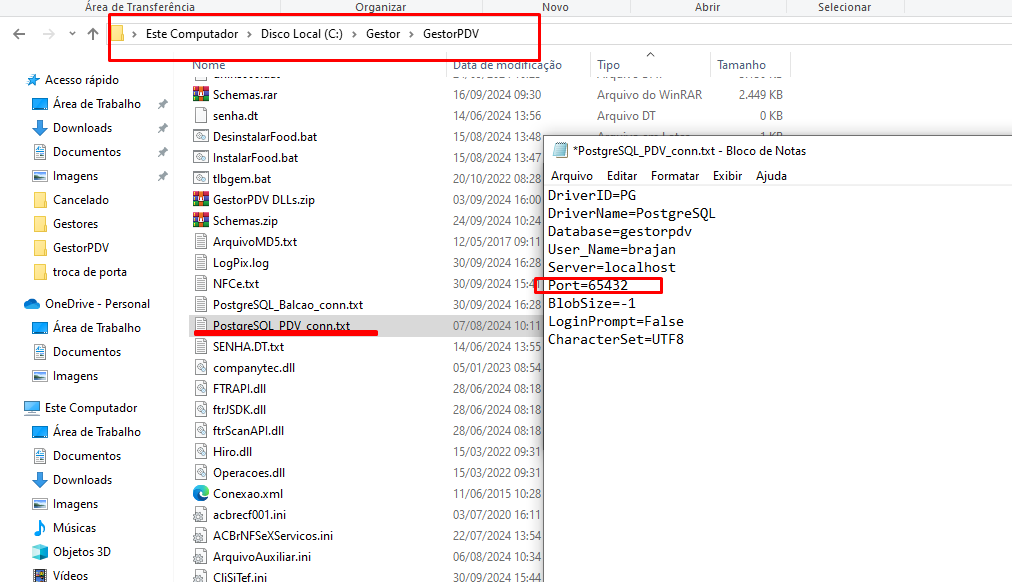Open the Arquivo menu in Notepad
The width and height of the screenshot is (1012, 582).
[572, 175]
